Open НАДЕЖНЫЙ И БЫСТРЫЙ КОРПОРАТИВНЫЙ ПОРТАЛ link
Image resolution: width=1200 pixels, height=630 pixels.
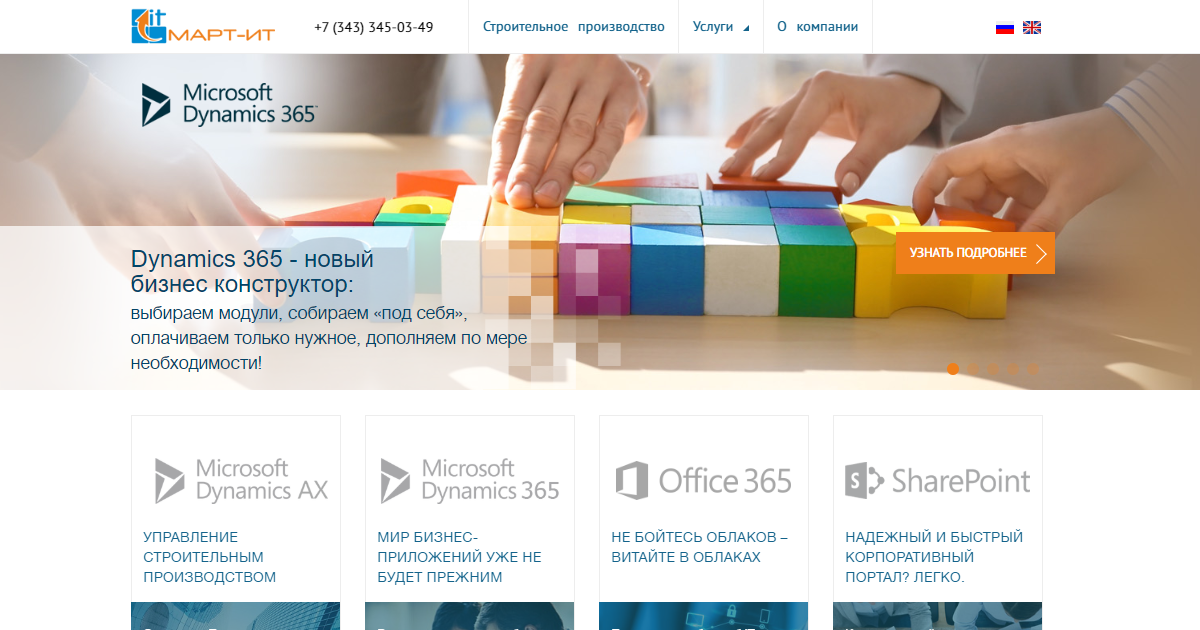(934, 557)
